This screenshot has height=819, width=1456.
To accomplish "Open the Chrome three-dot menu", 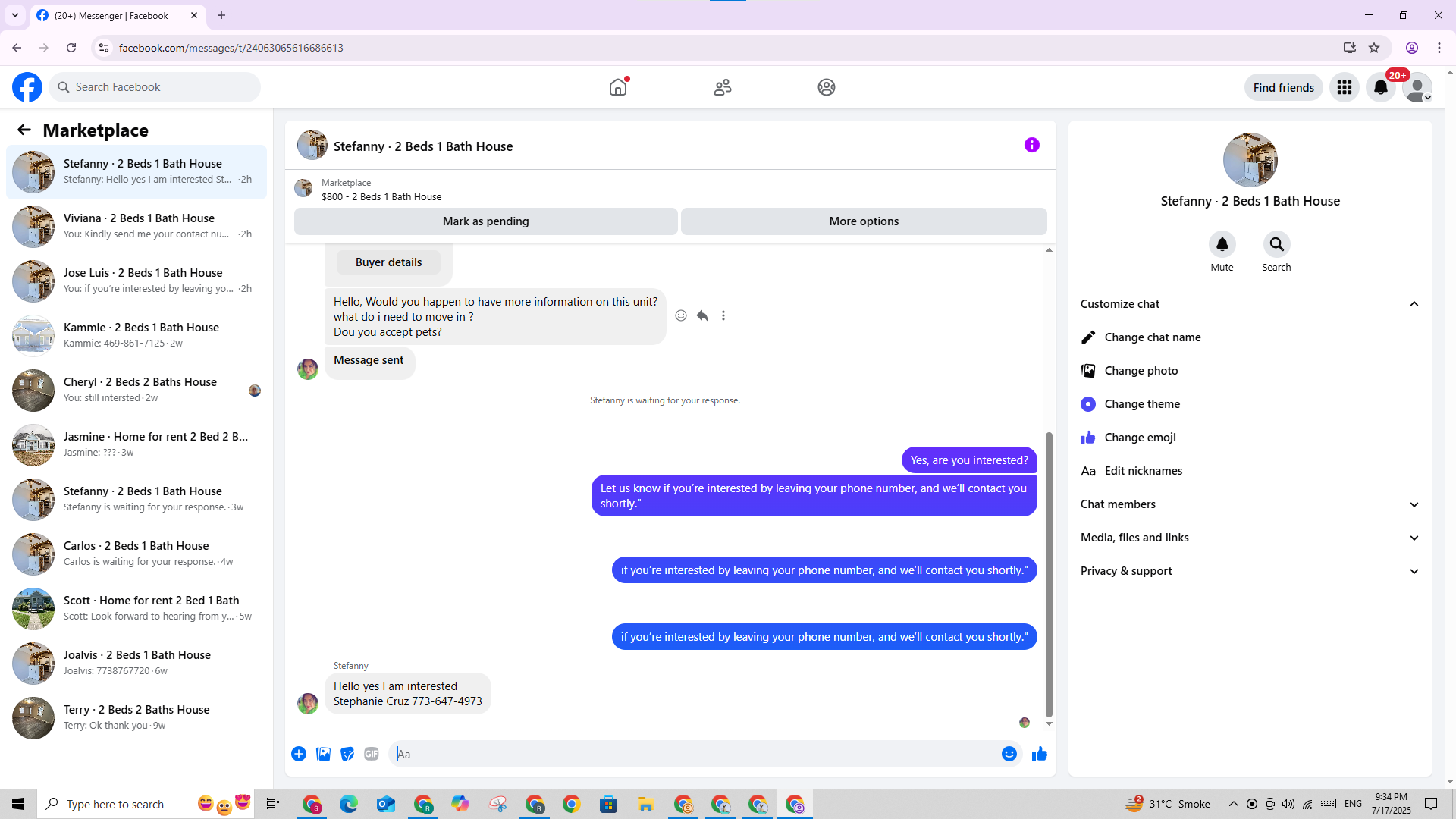I will pyautogui.click(x=1439, y=48).
